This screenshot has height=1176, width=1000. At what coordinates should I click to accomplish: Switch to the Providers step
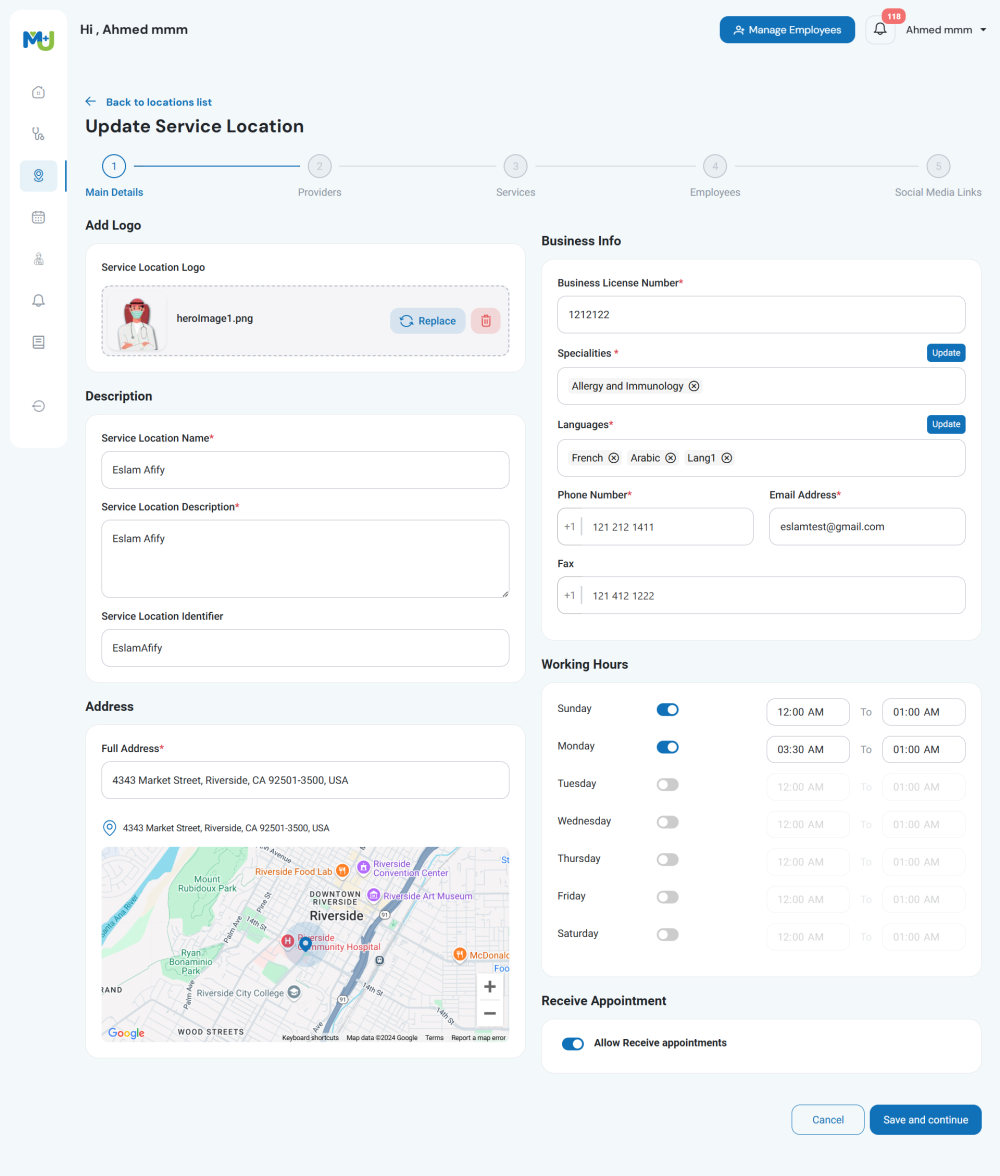coord(319,166)
